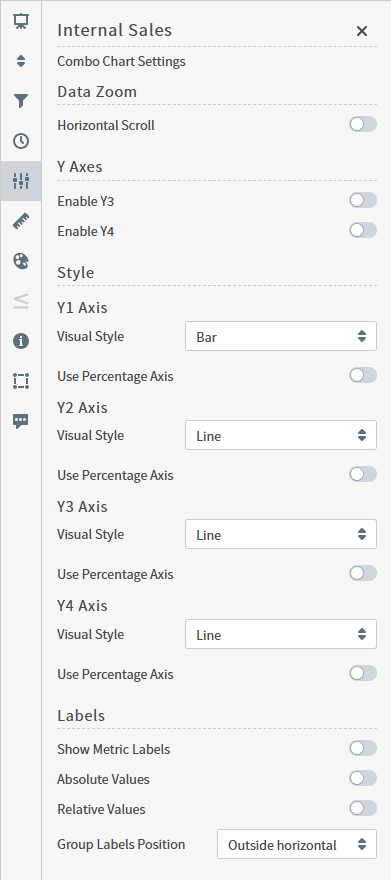Viewport: 391px width, 880px height.
Task: Click the Combo Chart Settings text
Action: (121, 61)
